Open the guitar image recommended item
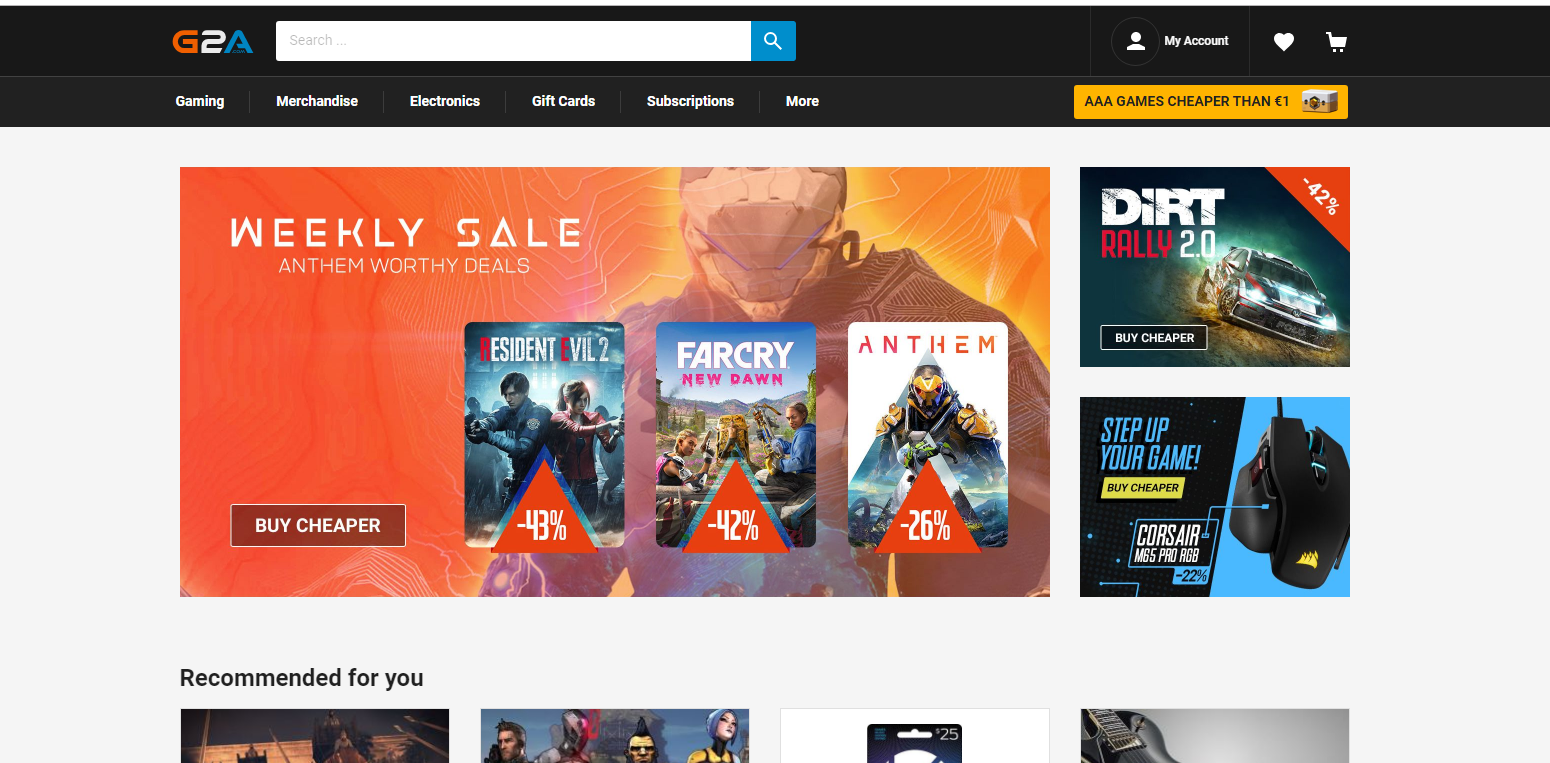1550x763 pixels. [x=1215, y=736]
